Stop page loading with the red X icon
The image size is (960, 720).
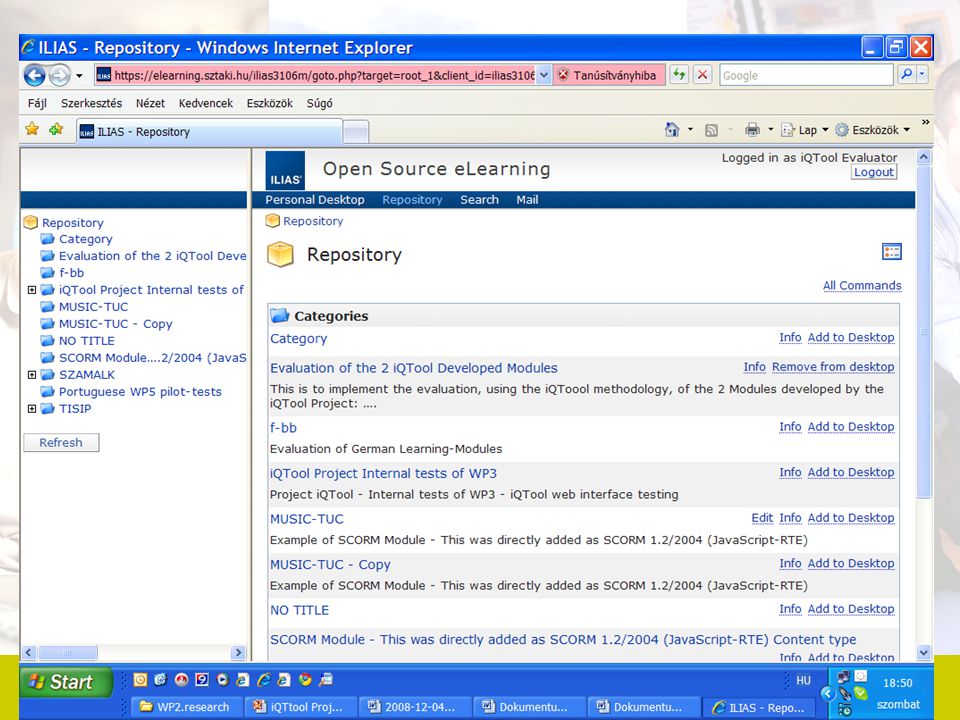702,75
